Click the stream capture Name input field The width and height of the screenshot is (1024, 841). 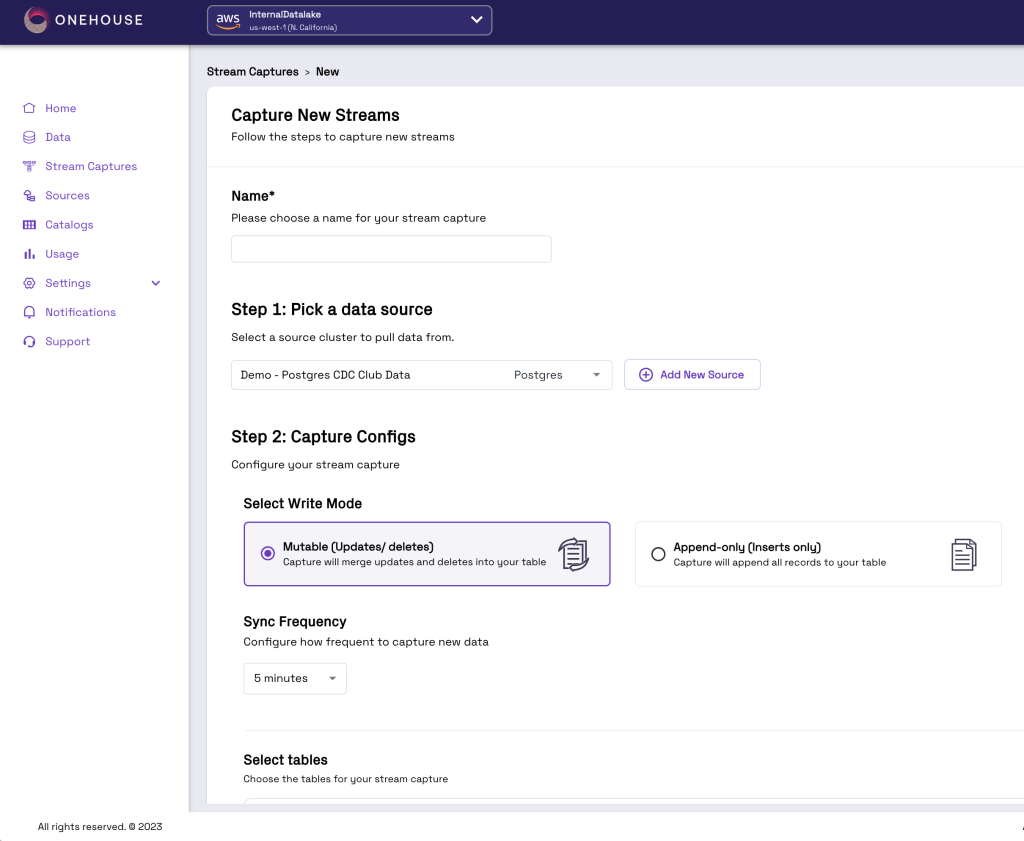coord(390,248)
